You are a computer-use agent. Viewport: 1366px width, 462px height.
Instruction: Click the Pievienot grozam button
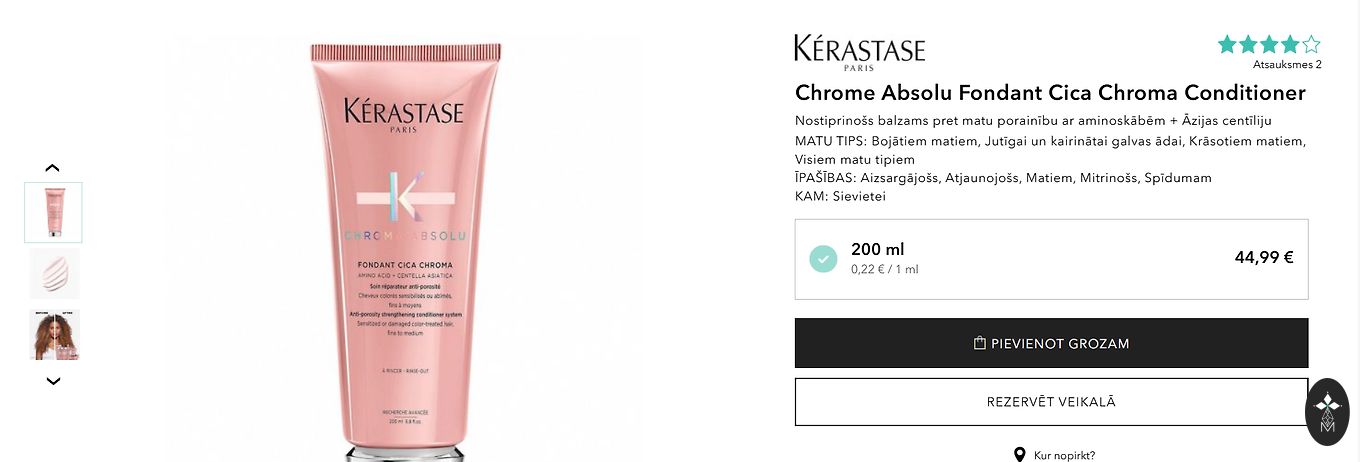1051,343
